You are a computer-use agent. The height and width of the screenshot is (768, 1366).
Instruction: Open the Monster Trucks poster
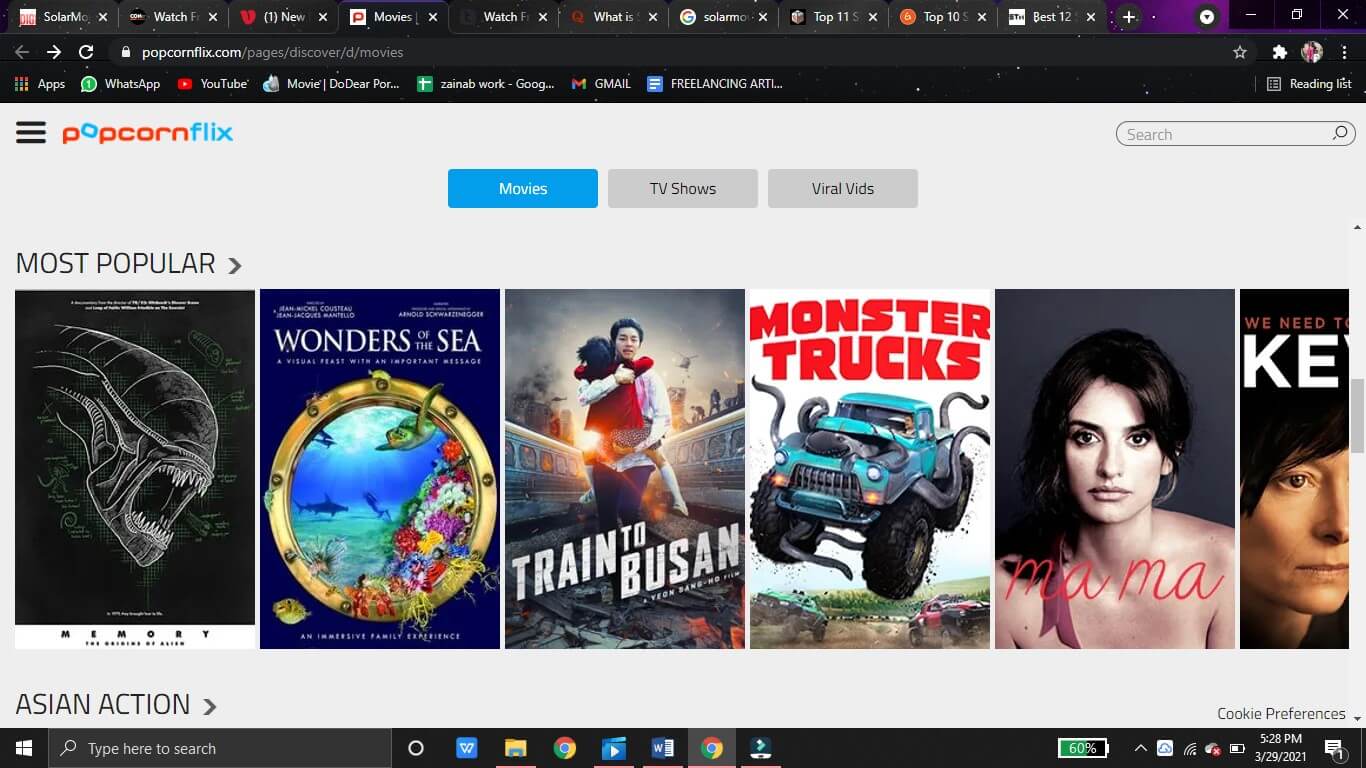(870, 469)
